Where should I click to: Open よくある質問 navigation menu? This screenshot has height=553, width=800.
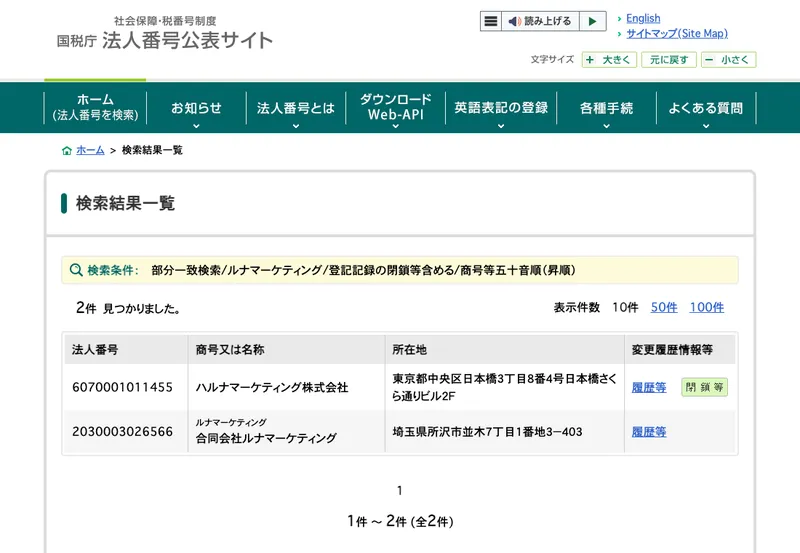[x=706, y=108]
